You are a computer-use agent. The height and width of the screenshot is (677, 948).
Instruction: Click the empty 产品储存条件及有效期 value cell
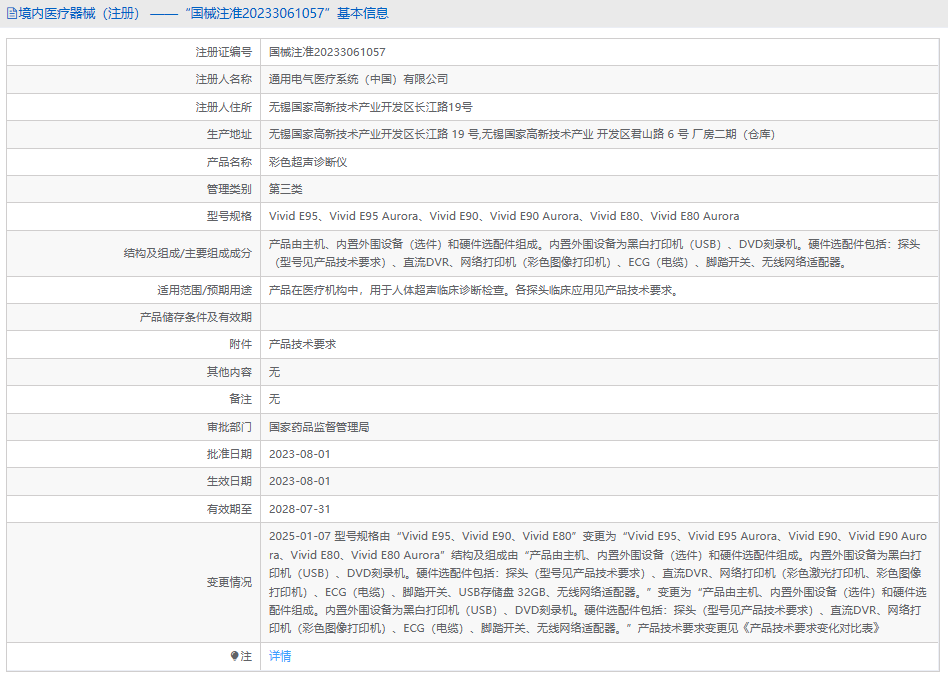[600, 317]
